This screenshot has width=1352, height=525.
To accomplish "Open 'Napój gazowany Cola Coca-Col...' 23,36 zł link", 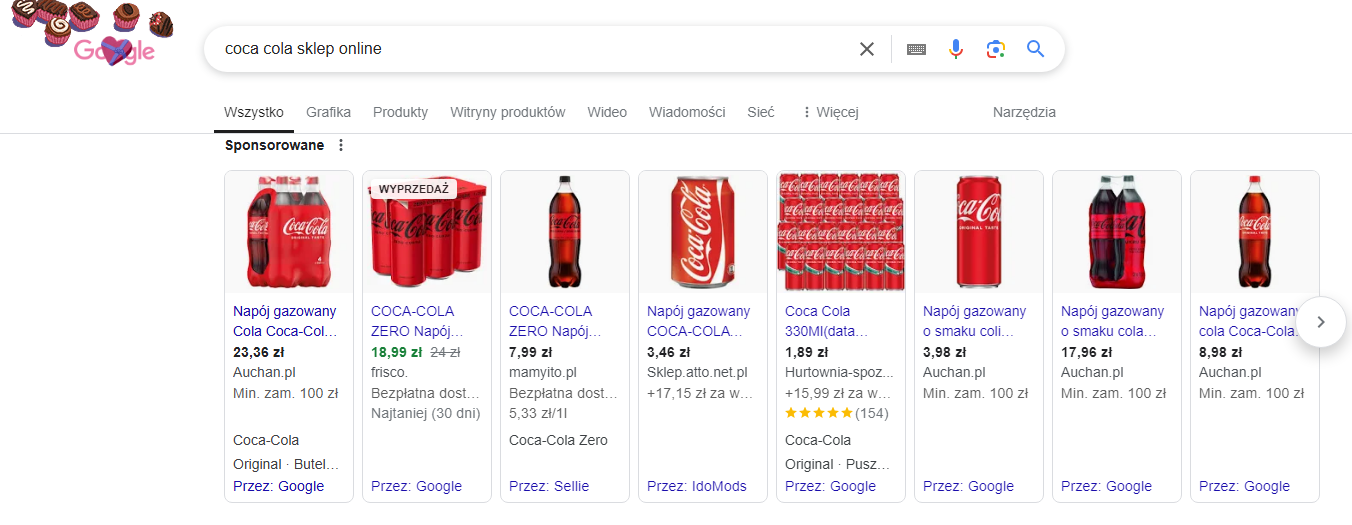I will [285, 321].
